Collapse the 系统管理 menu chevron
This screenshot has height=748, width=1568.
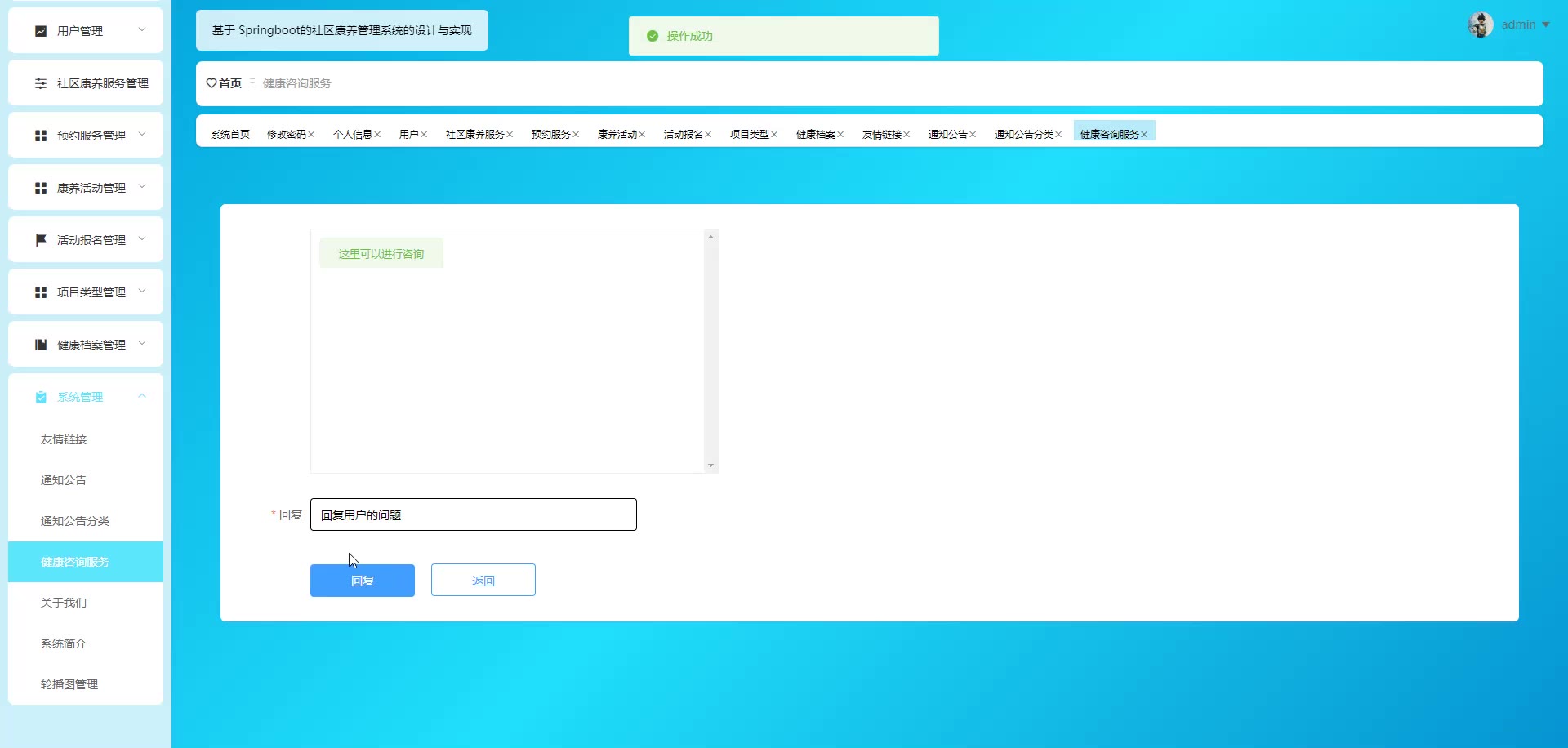pyautogui.click(x=142, y=395)
